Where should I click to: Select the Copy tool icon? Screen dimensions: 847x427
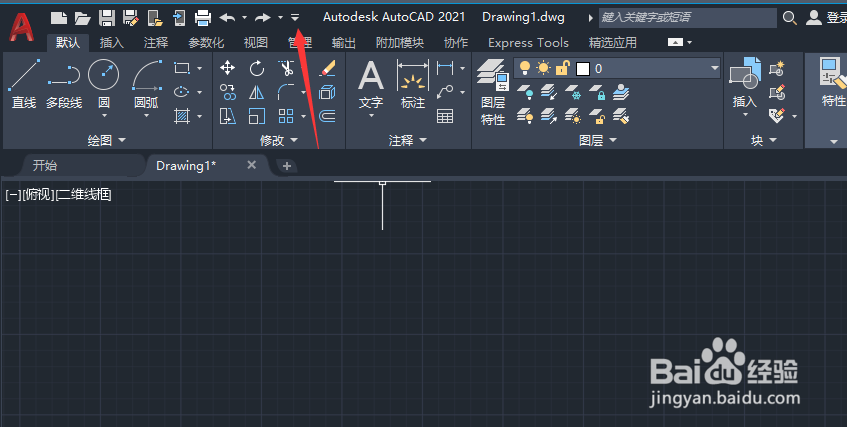228,92
